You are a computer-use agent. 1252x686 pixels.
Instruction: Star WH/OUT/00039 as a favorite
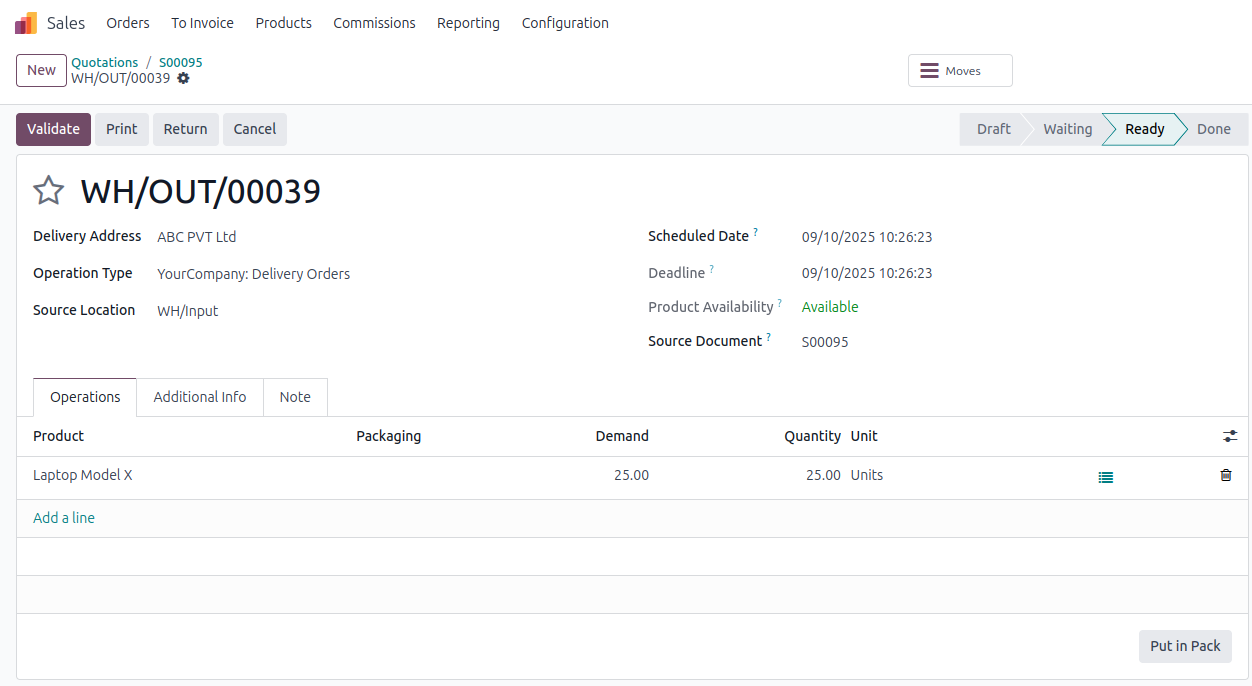pos(47,190)
